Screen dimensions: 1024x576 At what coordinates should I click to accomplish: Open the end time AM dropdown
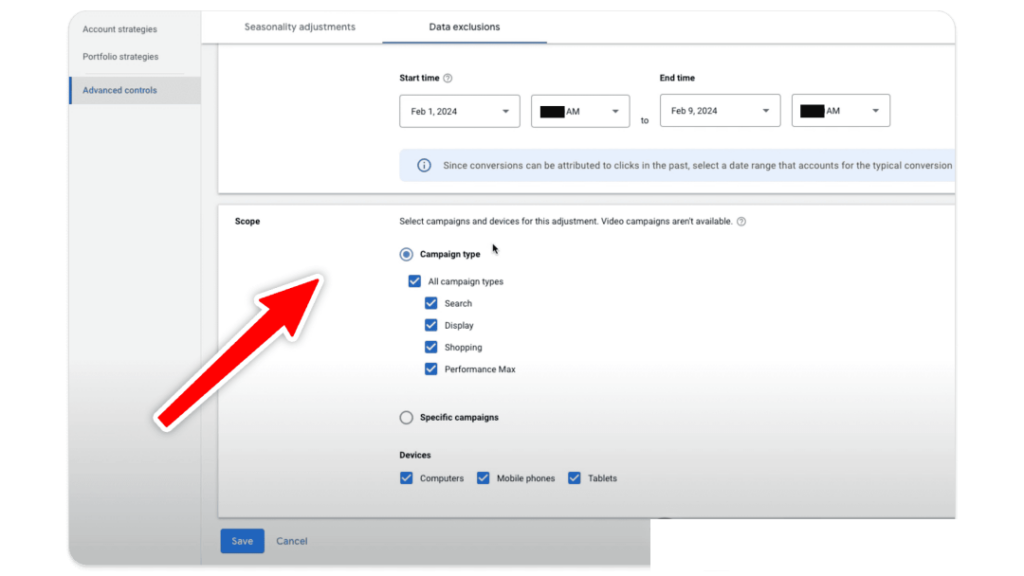(840, 111)
